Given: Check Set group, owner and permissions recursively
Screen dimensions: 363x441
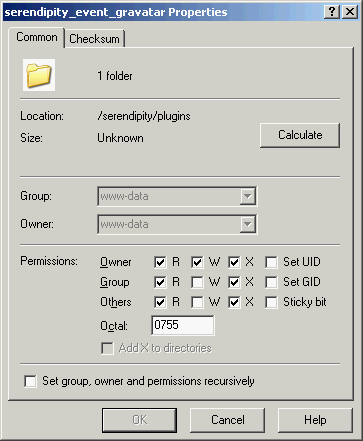Looking at the screenshot, I should (x=30, y=381).
